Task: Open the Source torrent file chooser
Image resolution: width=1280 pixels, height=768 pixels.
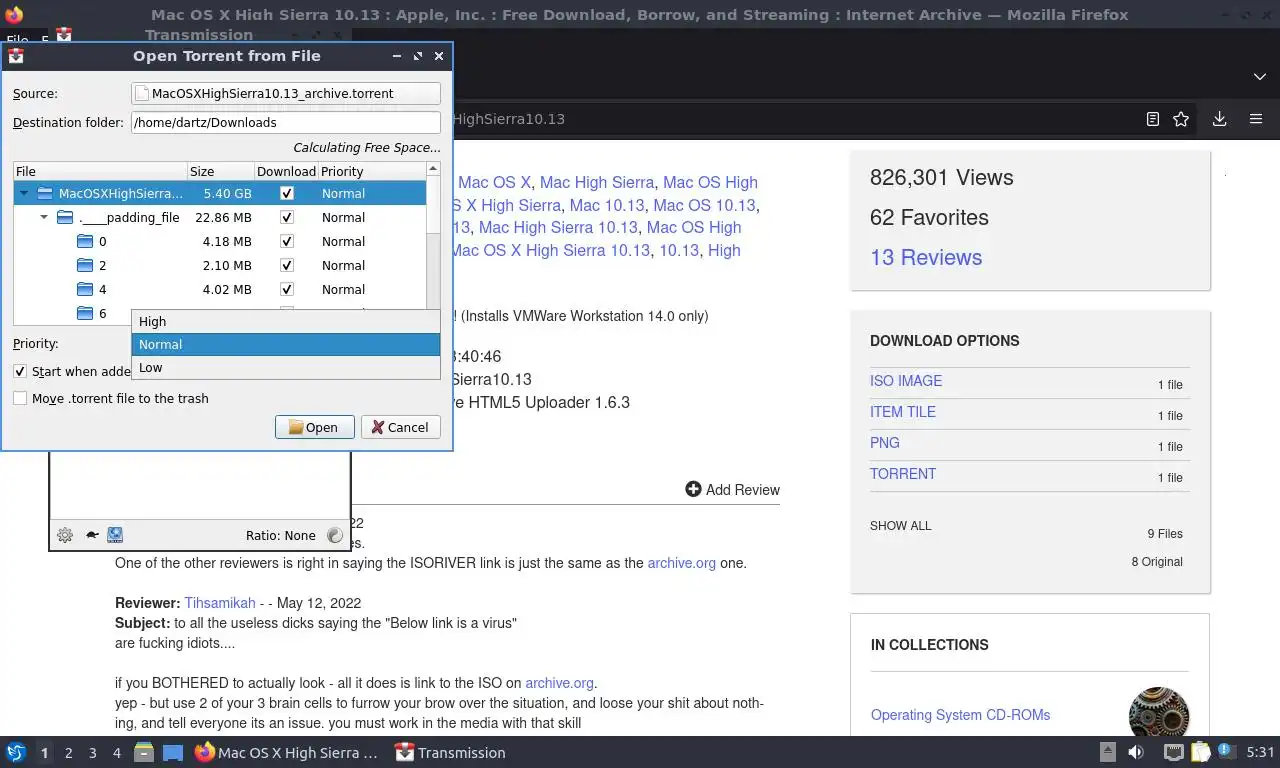Action: click(x=286, y=93)
